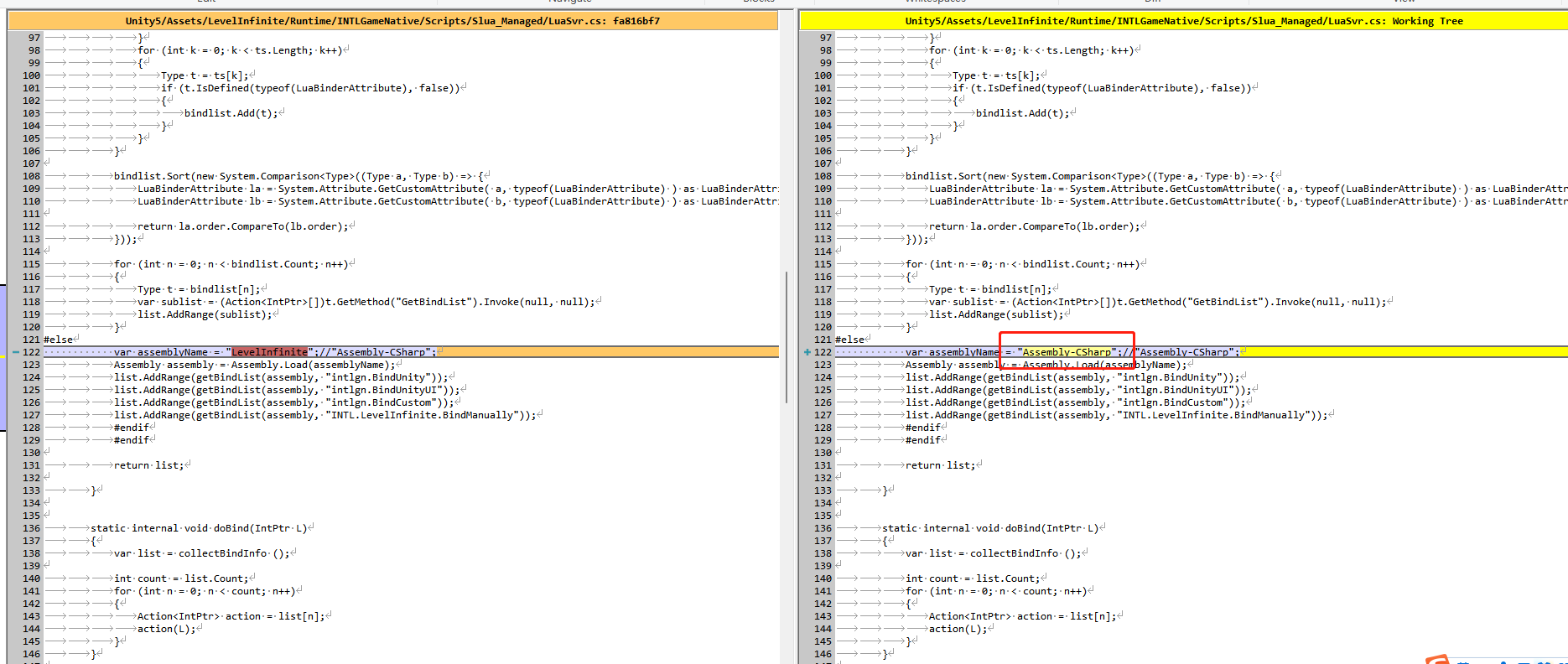Screen dimensions: 1568x664
Task: Click the GetBindList Invoke line in the left pane
Action: (366, 302)
